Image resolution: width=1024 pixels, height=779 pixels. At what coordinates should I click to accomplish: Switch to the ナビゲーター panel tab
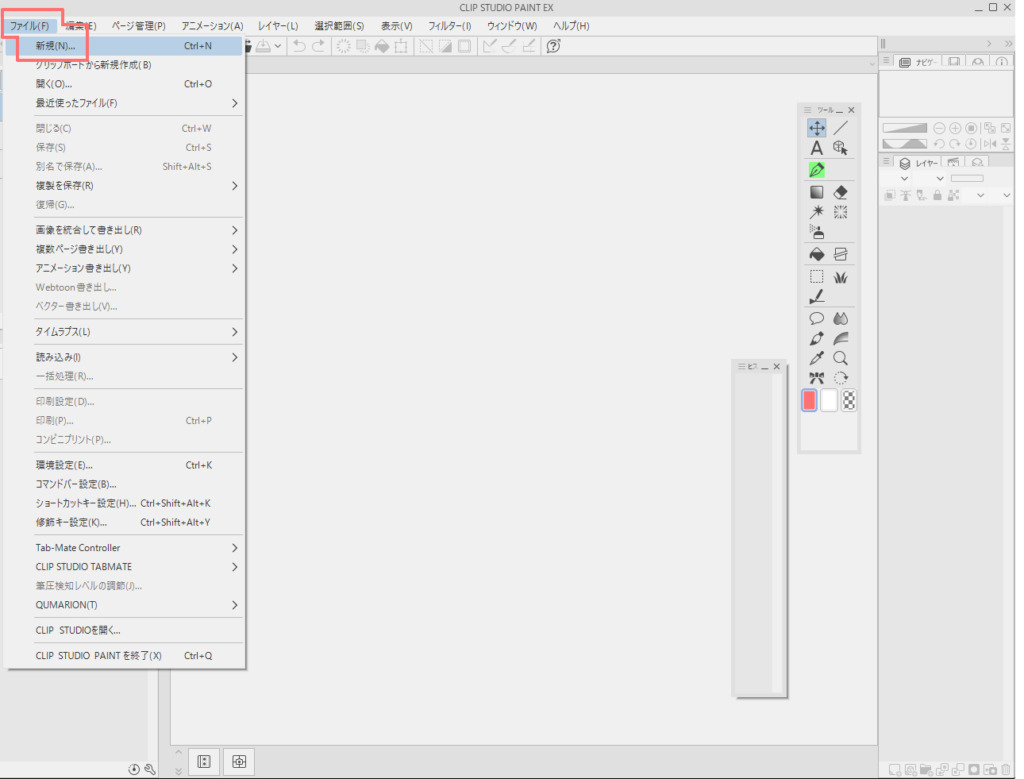point(918,62)
